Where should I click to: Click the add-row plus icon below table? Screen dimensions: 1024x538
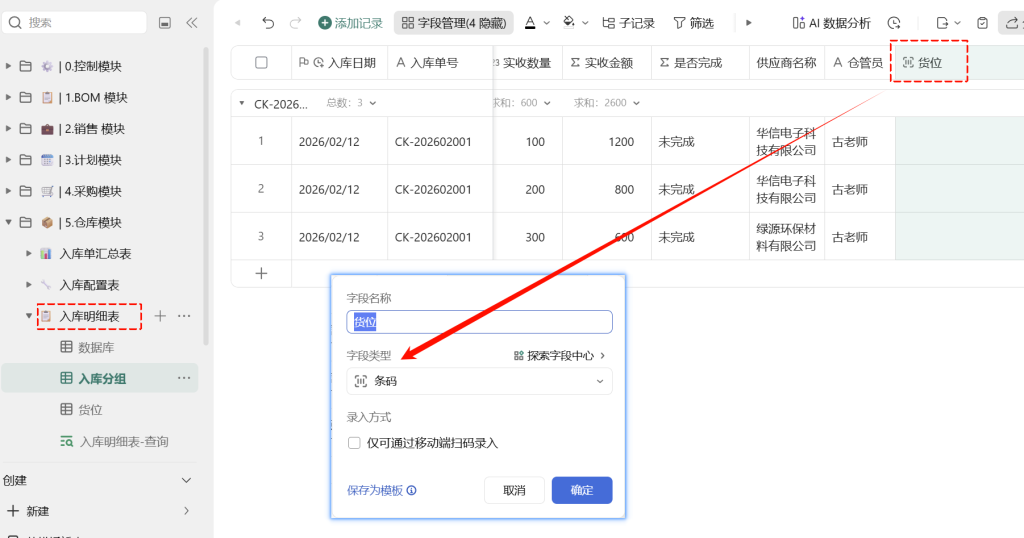pyautogui.click(x=261, y=274)
